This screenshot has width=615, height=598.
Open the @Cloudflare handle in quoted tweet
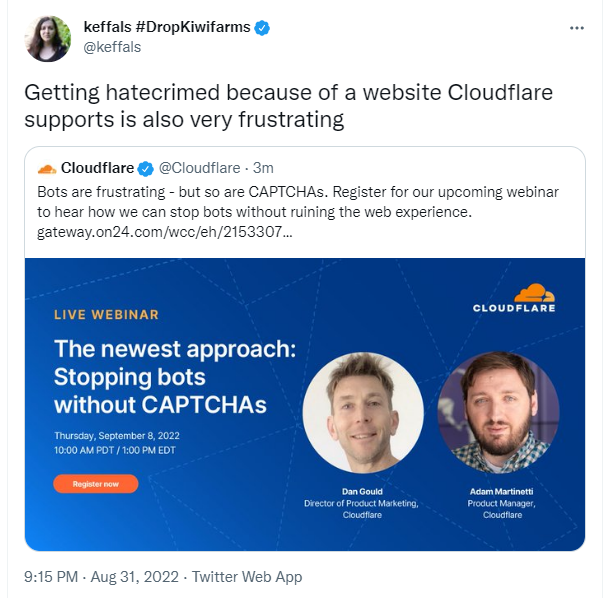pos(200,168)
